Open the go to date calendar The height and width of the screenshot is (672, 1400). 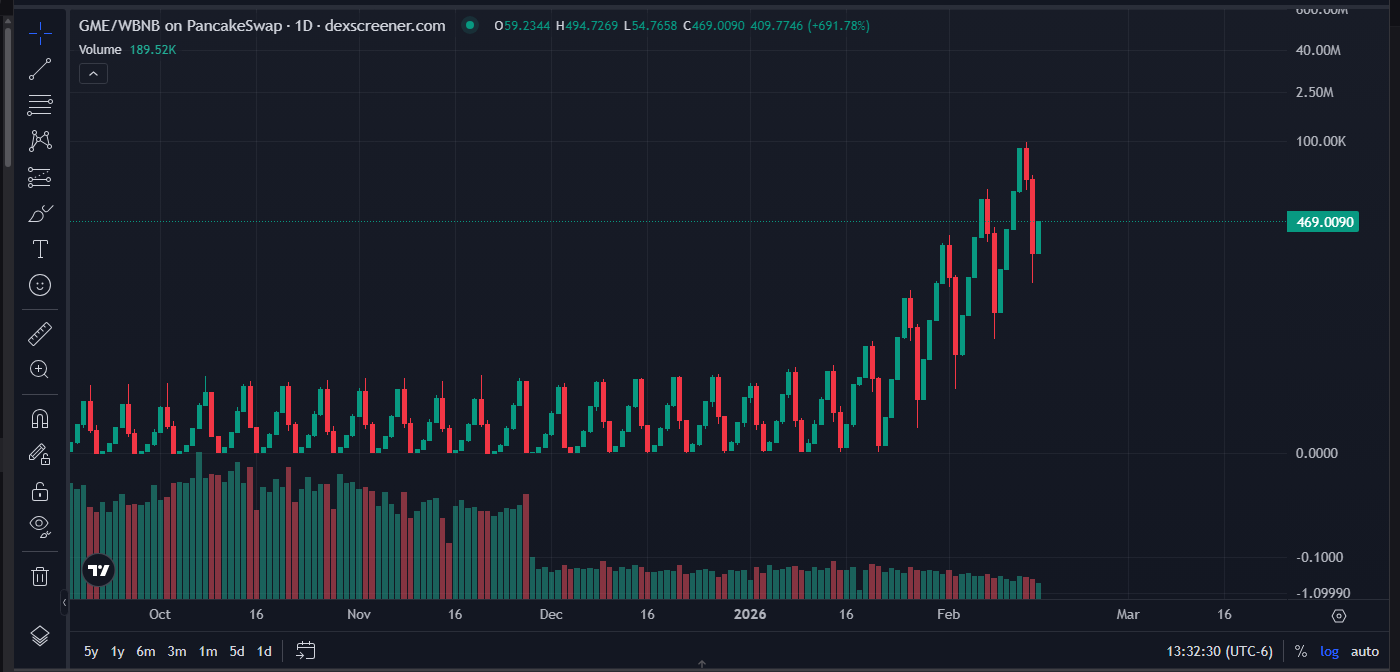pos(306,651)
